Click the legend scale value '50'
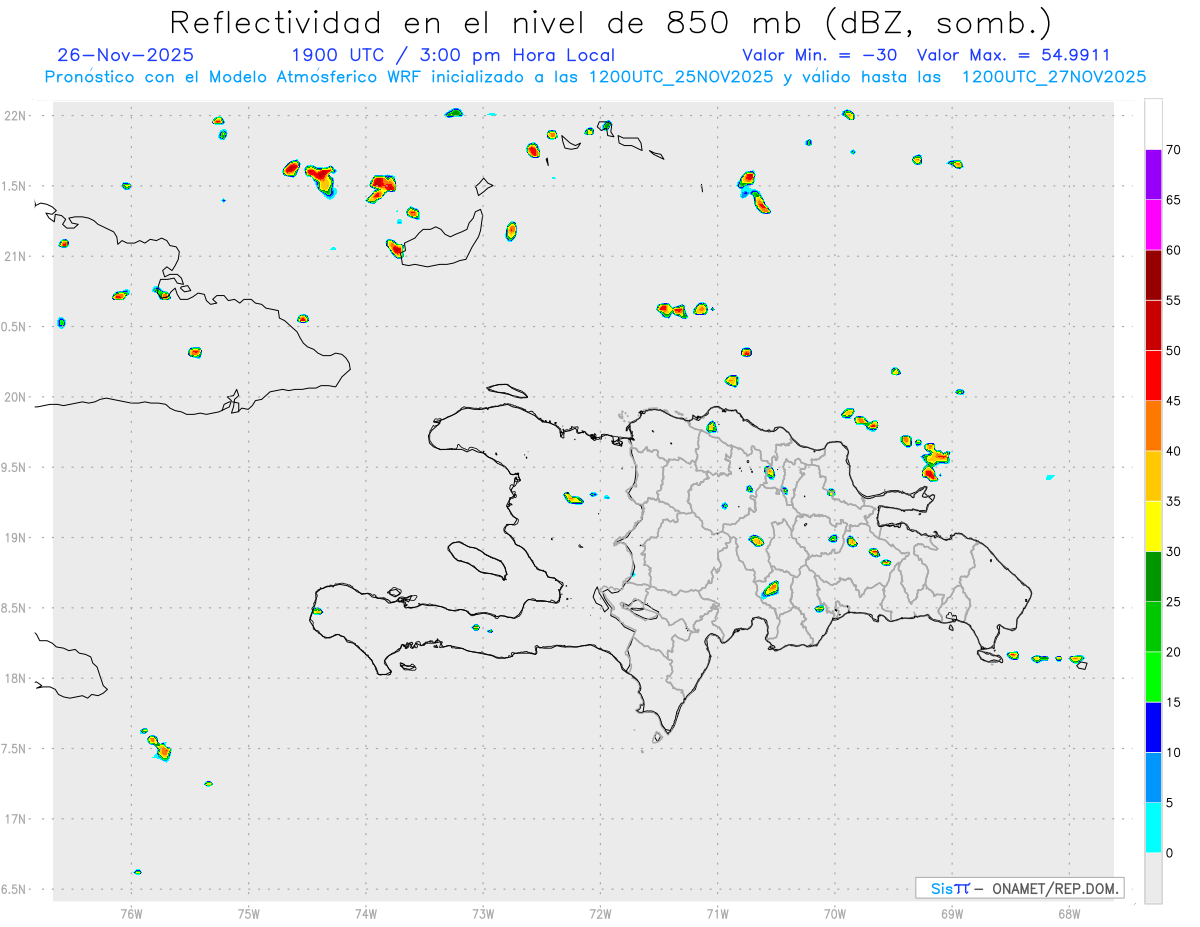 (1174, 351)
